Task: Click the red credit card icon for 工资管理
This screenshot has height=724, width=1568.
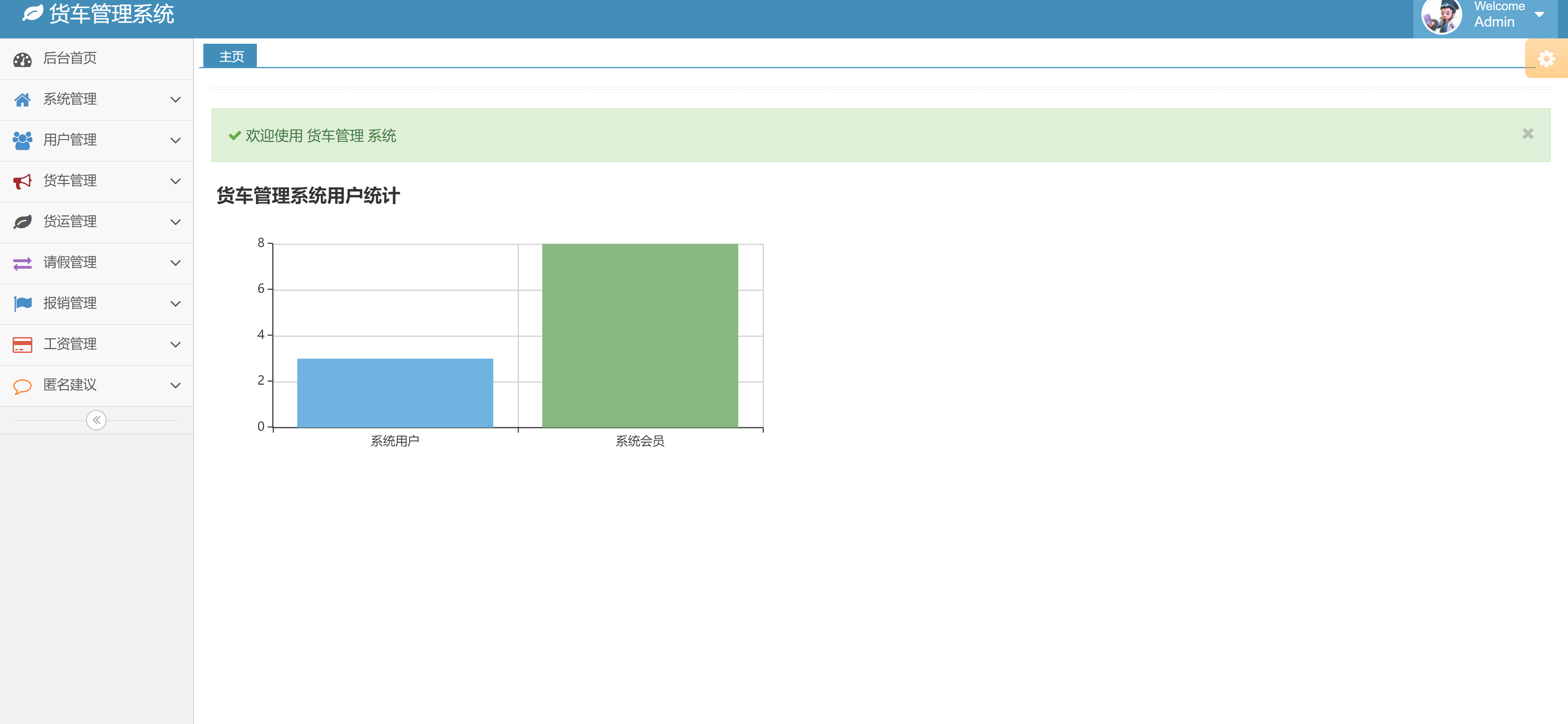Action: (x=22, y=345)
